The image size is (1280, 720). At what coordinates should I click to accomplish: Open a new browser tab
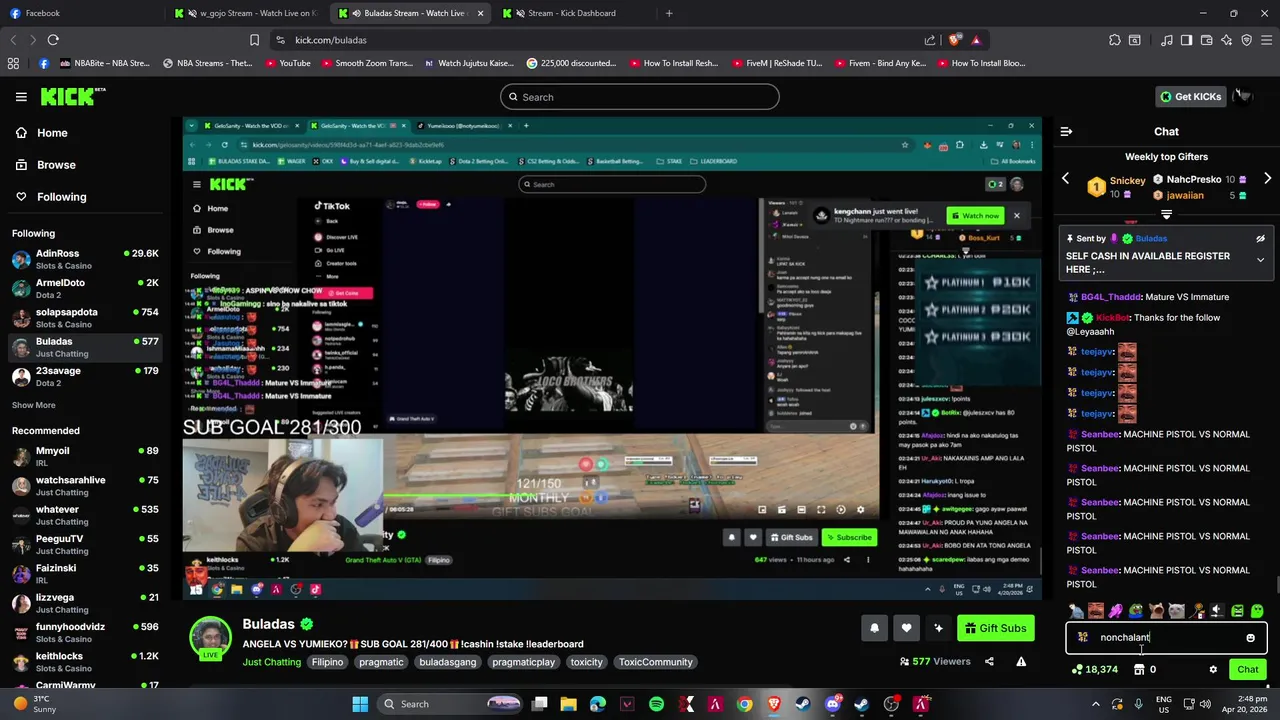click(669, 13)
